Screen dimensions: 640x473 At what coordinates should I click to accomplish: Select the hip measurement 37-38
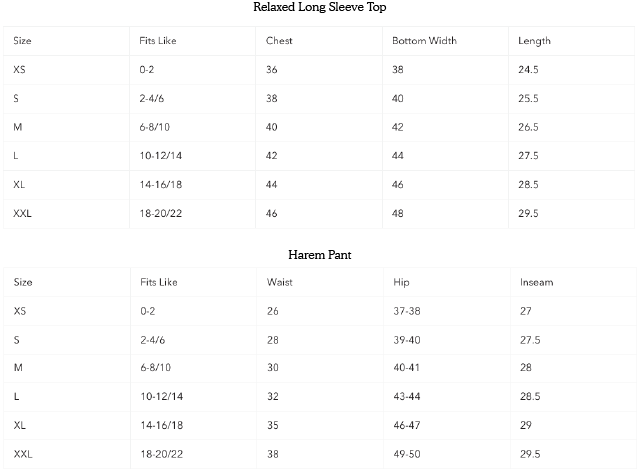(x=408, y=311)
